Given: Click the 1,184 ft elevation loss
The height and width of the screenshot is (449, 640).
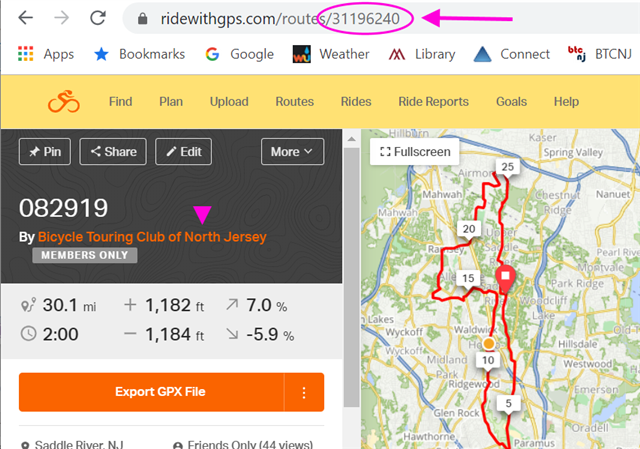Looking at the screenshot, I should pos(164,334).
